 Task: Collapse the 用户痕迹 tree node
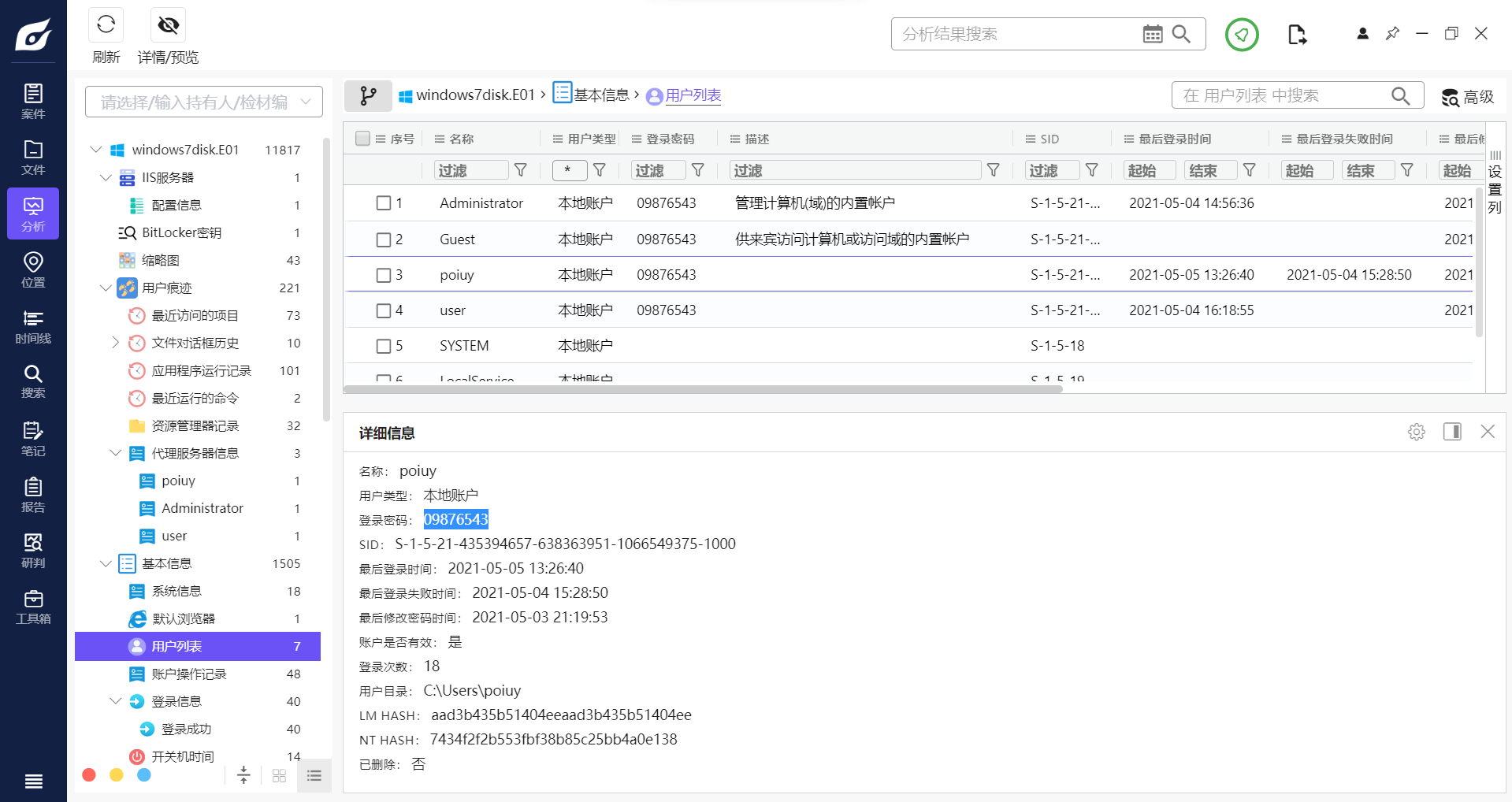click(106, 288)
